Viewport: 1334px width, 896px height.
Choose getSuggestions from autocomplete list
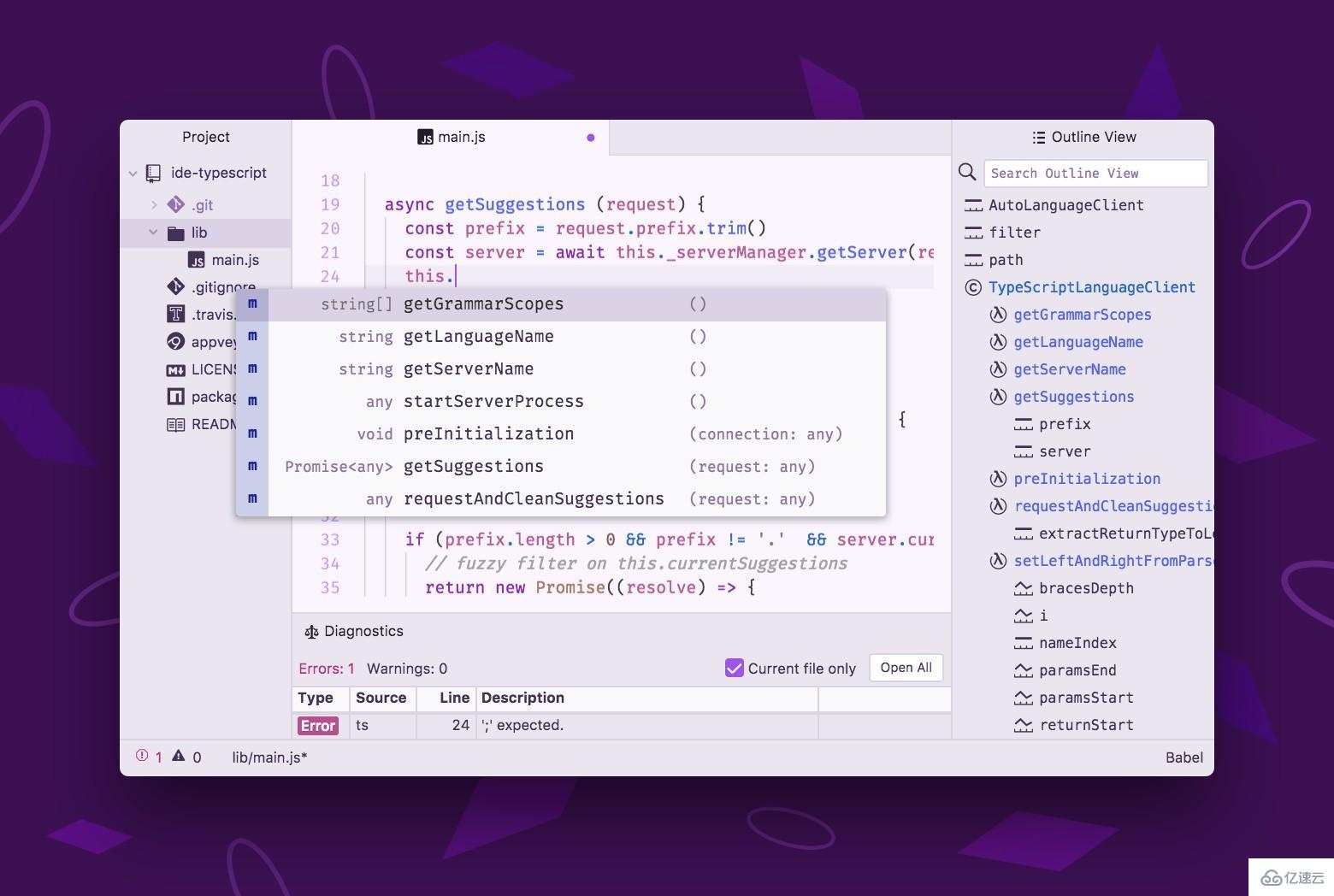pyautogui.click(x=560, y=466)
